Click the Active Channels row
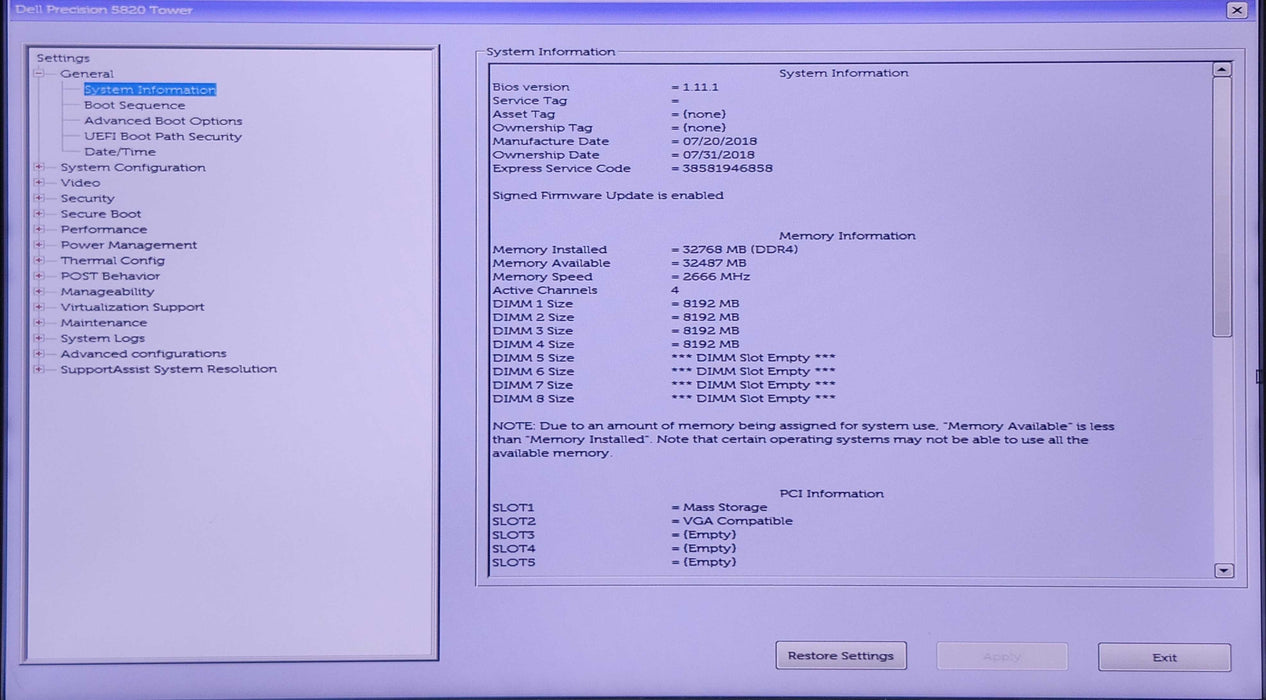The width and height of the screenshot is (1266, 700). click(x=586, y=290)
